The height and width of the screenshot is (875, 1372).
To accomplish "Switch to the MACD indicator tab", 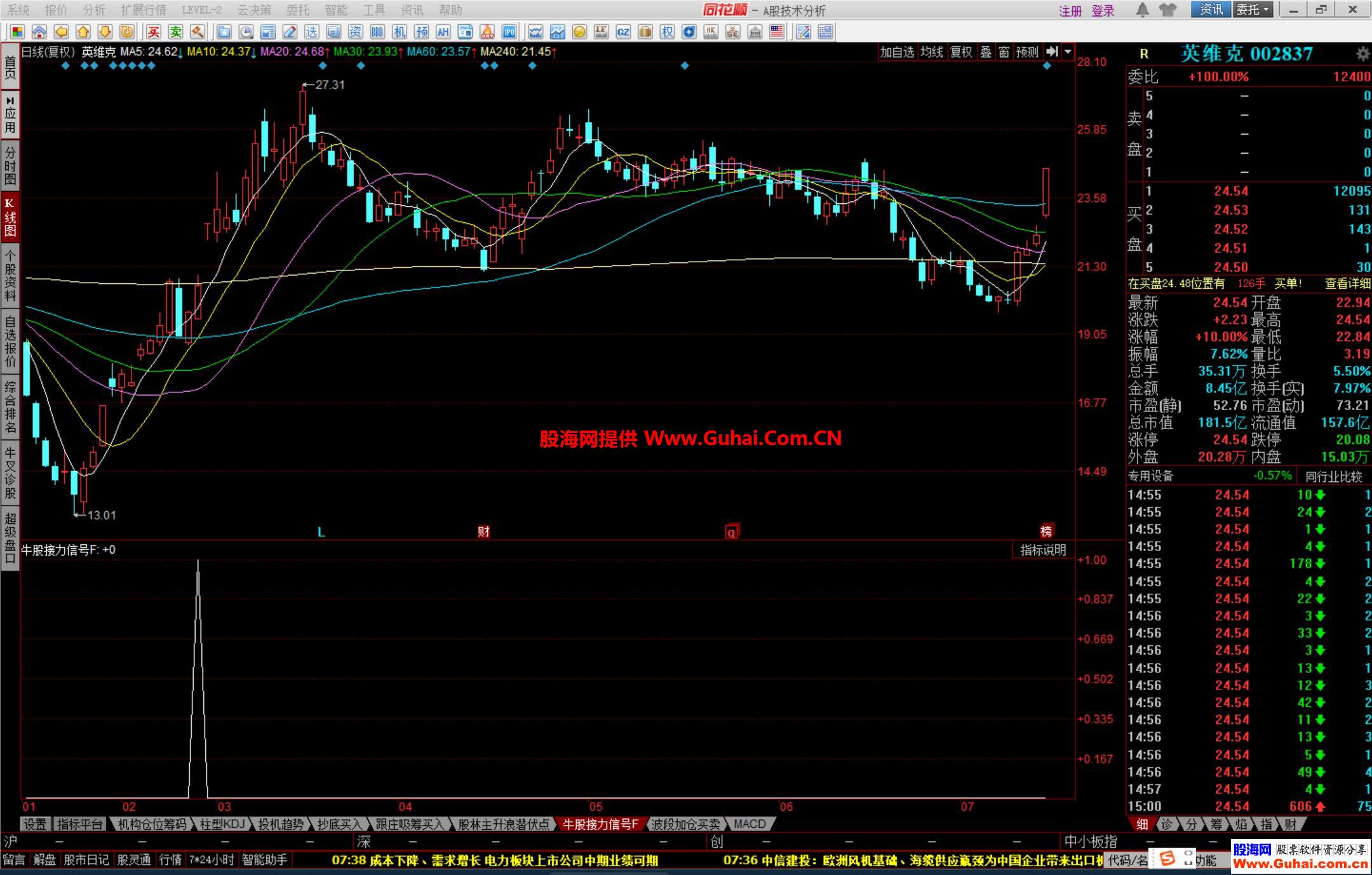I will pyautogui.click(x=750, y=824).
